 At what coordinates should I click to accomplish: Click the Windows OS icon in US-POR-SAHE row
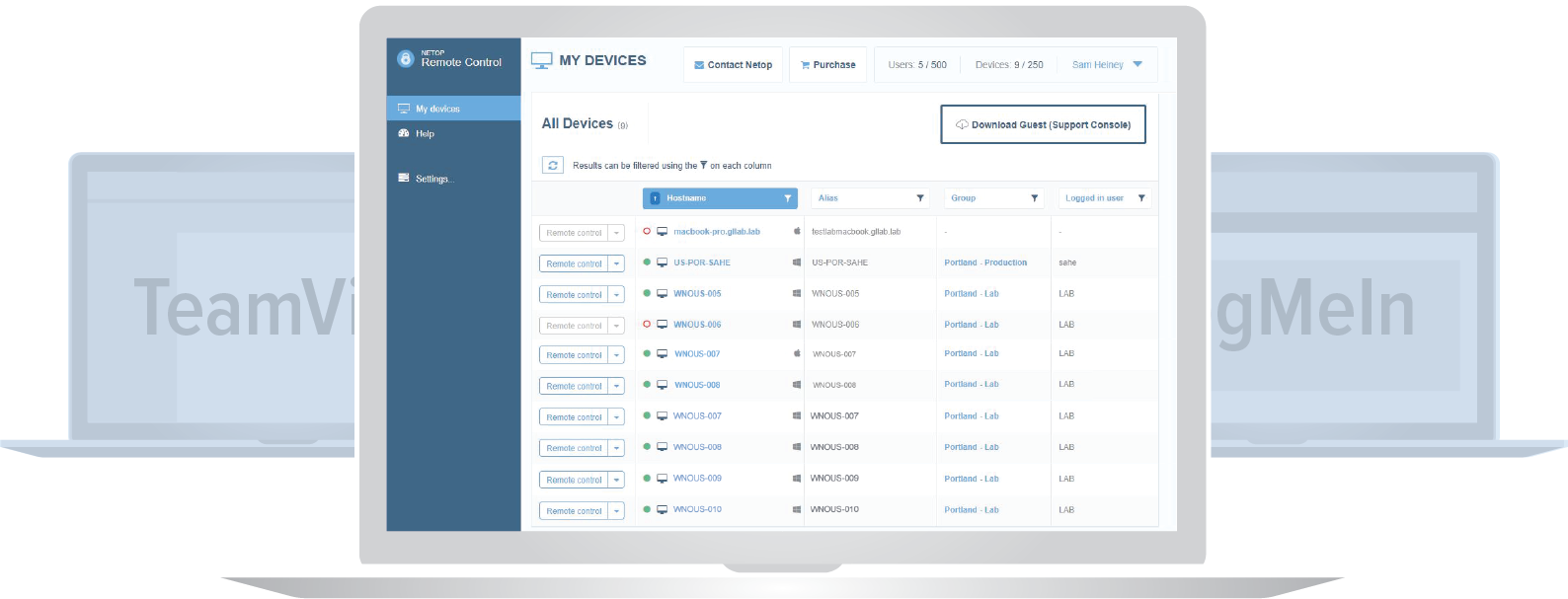click(x=797, y=262)
